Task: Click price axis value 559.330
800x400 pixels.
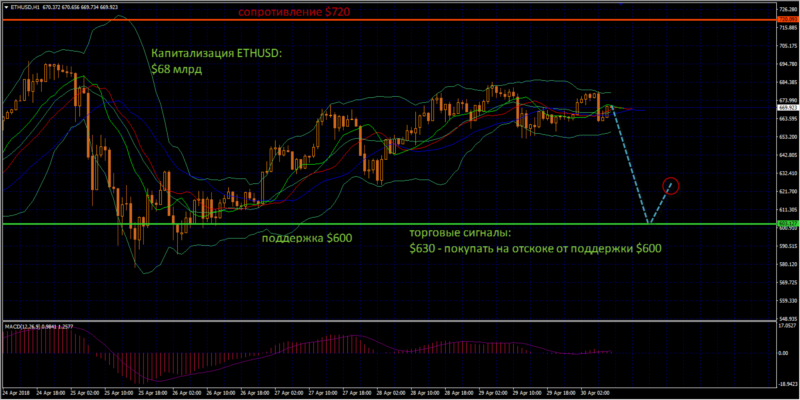Action: click(788, 301)
